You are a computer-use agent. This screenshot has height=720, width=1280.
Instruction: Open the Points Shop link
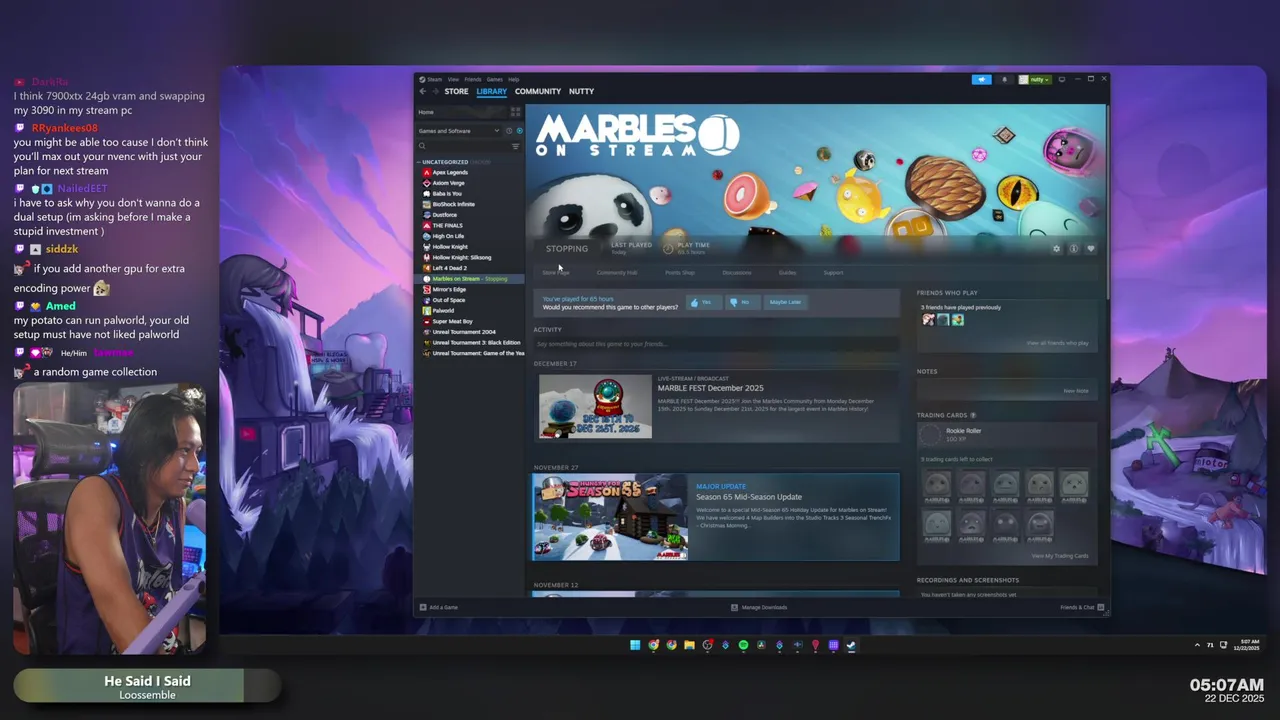coord(680,272)
